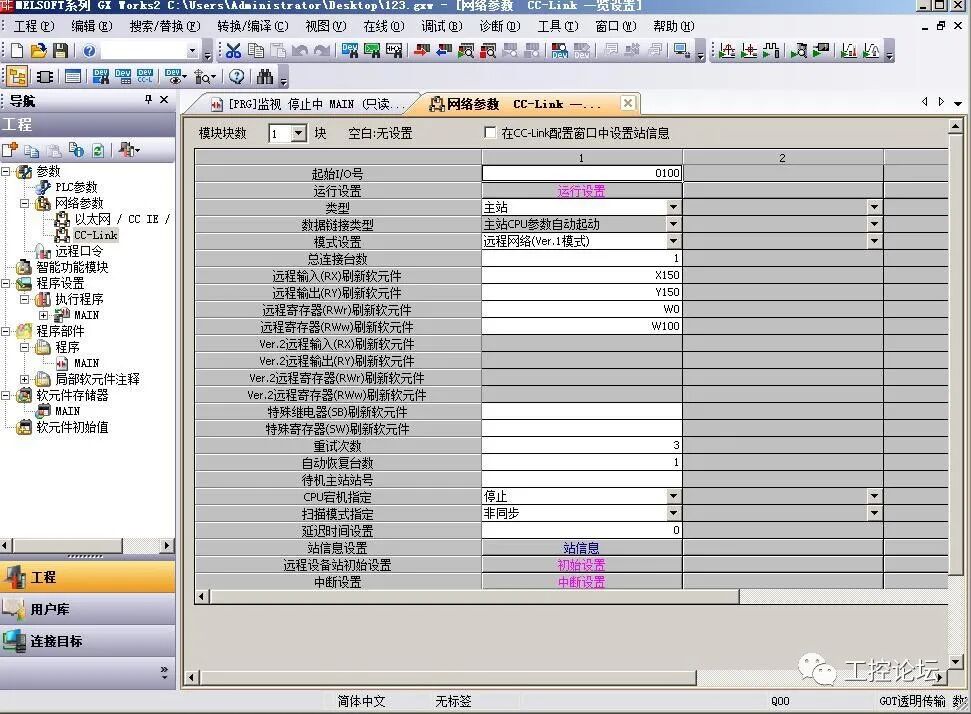Open the 数据链接类型 dropdown
Image resolution: width=971 pixels, height=714 pixels.
[x=673, y=224]
